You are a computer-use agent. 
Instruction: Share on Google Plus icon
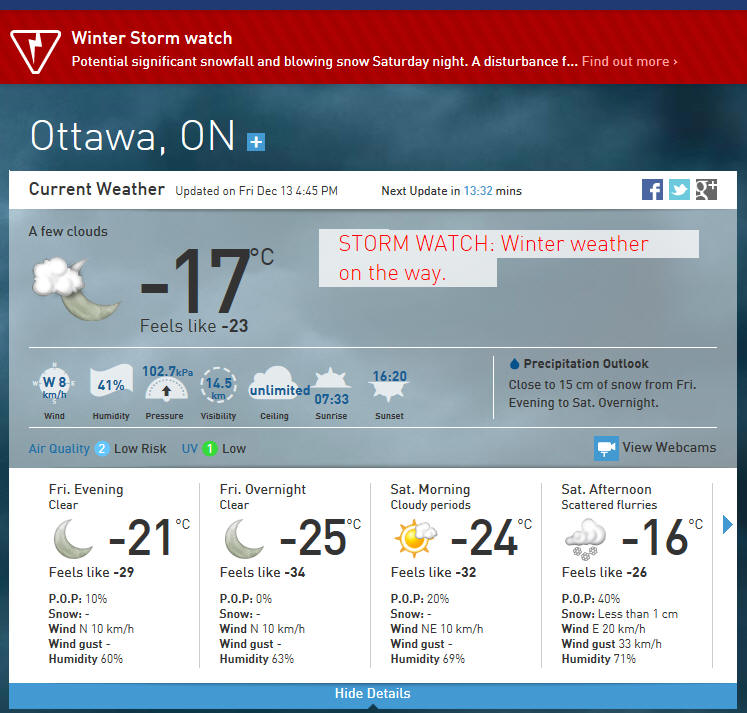[x=706, y=189]
